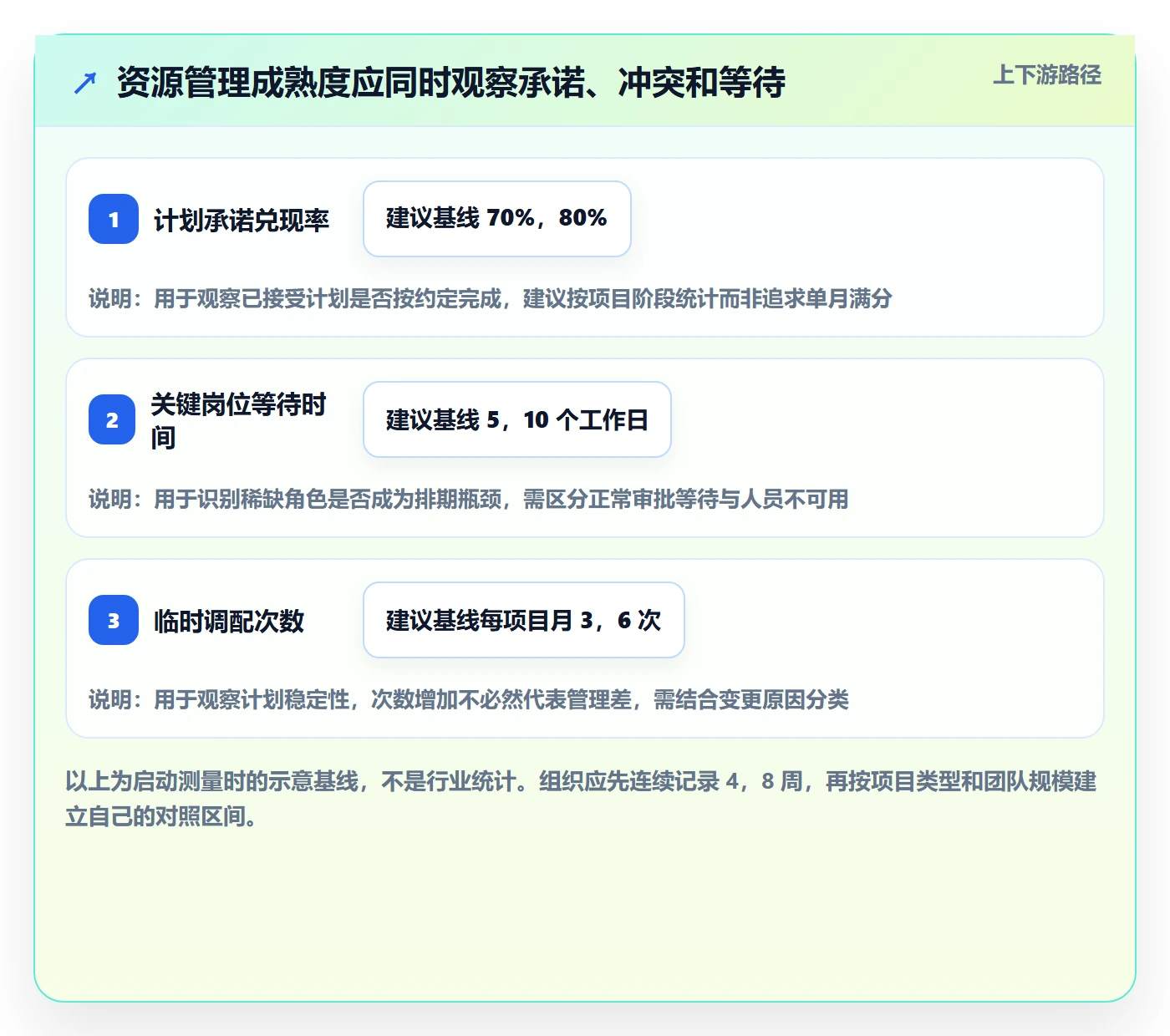The width and height of the screenshot is (1170, 1036).
Task: Click the 临时调配次数 metric name
Action: pyautogui.click(x=229, y=621)
